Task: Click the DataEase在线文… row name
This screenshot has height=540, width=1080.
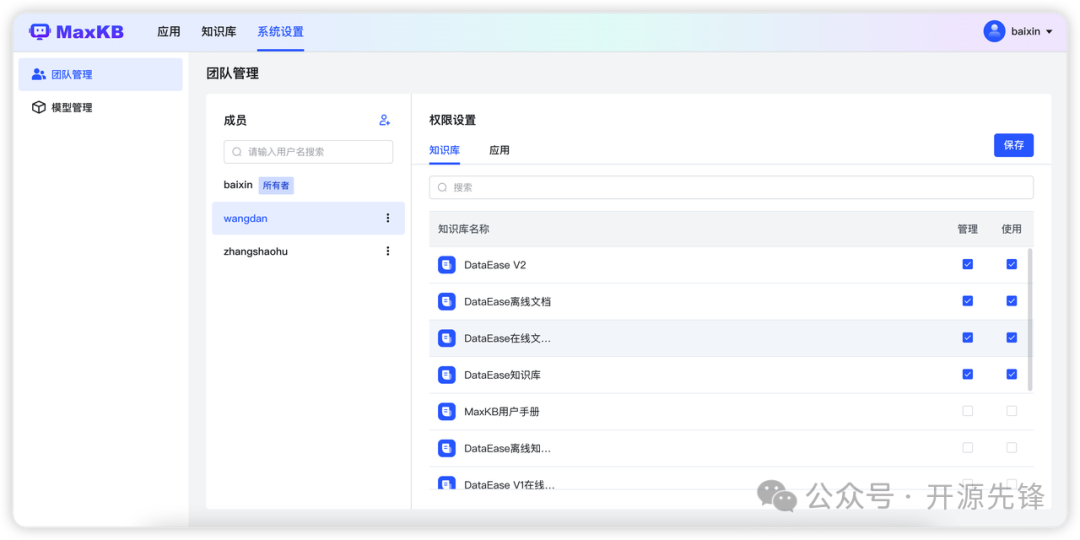Action: pos(508,338)
